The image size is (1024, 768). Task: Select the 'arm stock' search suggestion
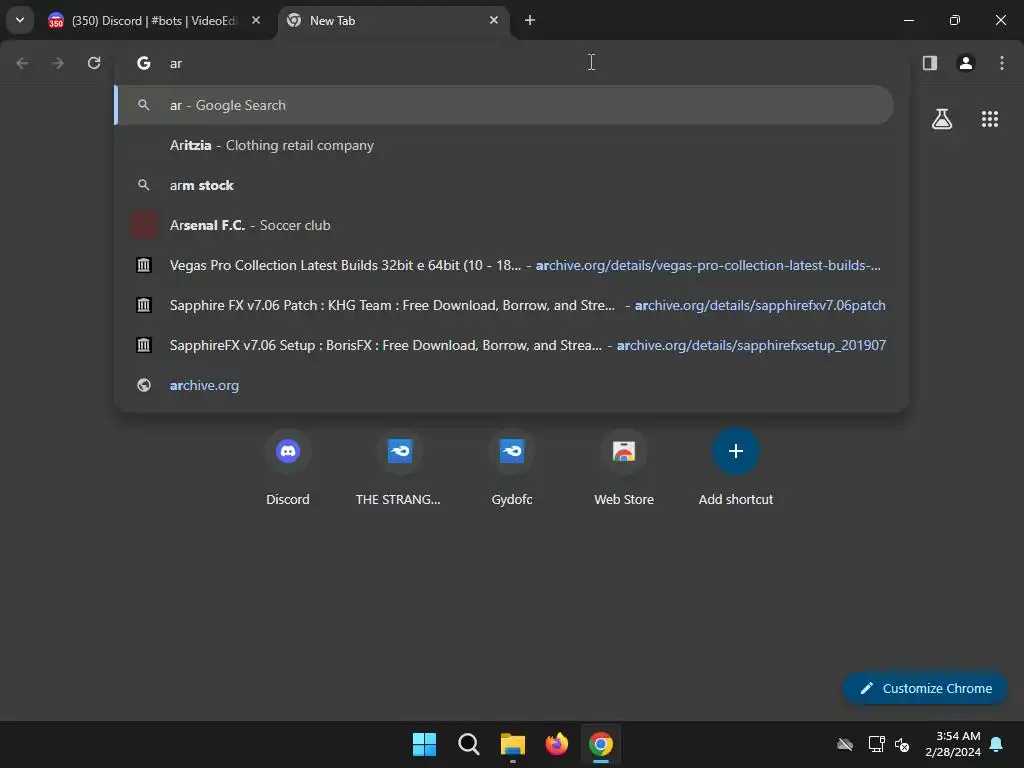click(504, 185)
